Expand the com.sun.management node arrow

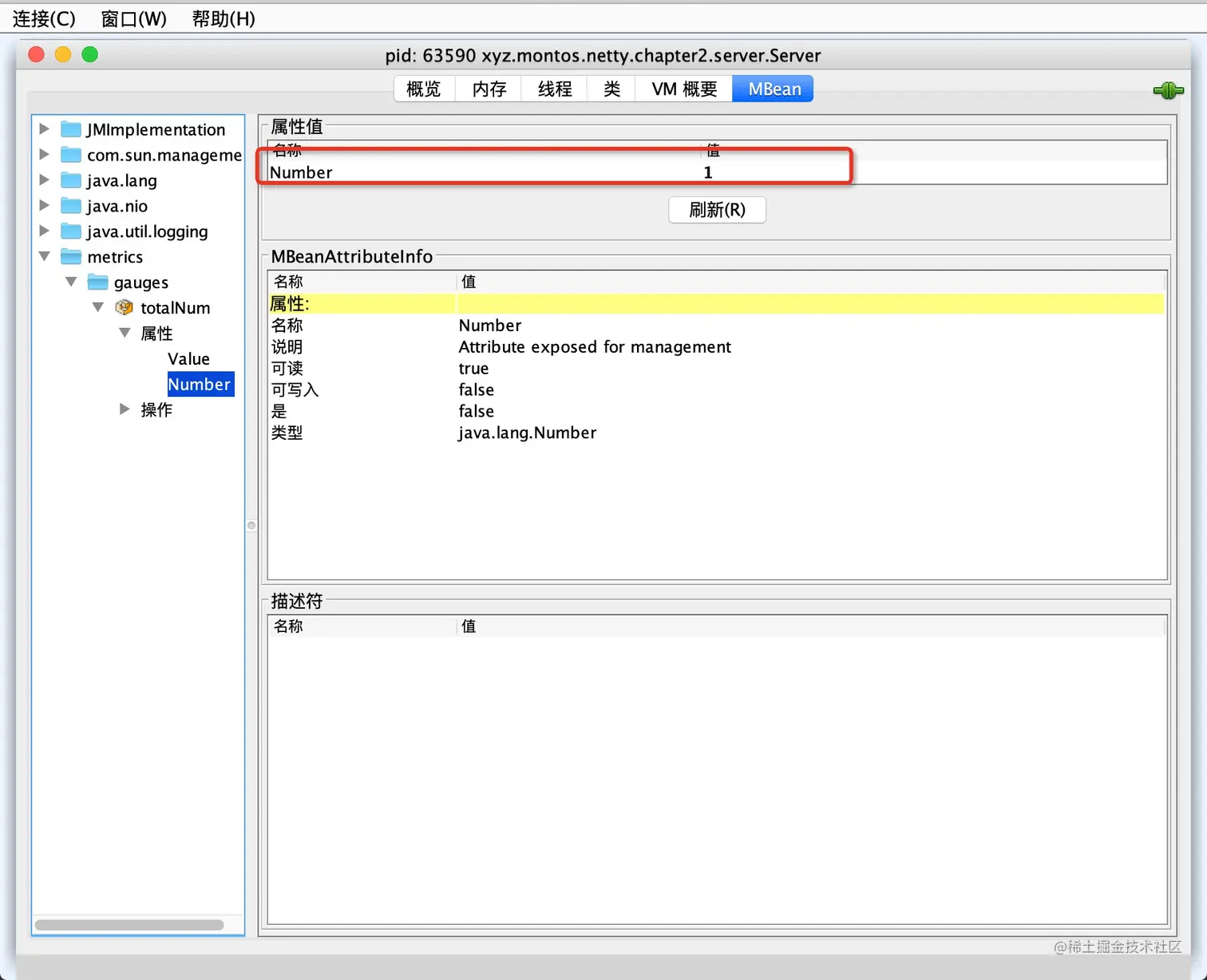pyautogui.click(x=45, y=154)
